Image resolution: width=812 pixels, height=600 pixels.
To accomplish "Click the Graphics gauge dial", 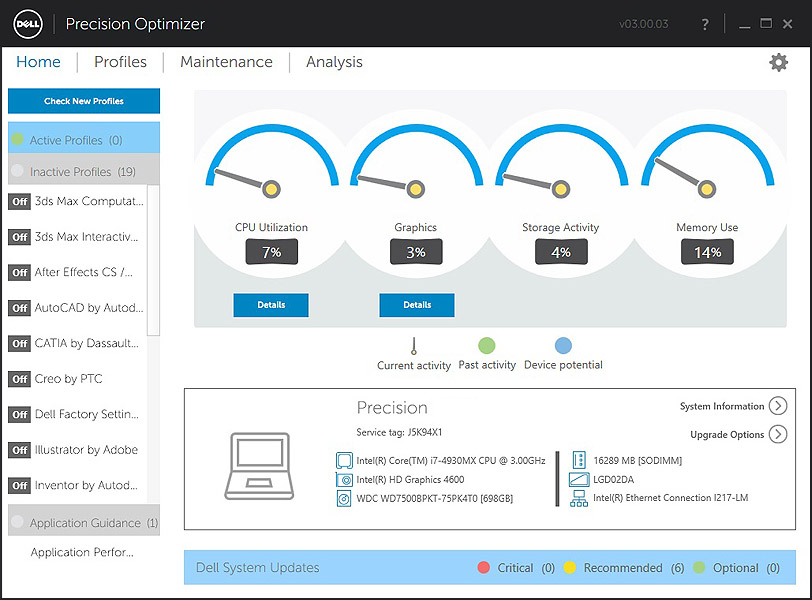I will (x=416, y=162).
